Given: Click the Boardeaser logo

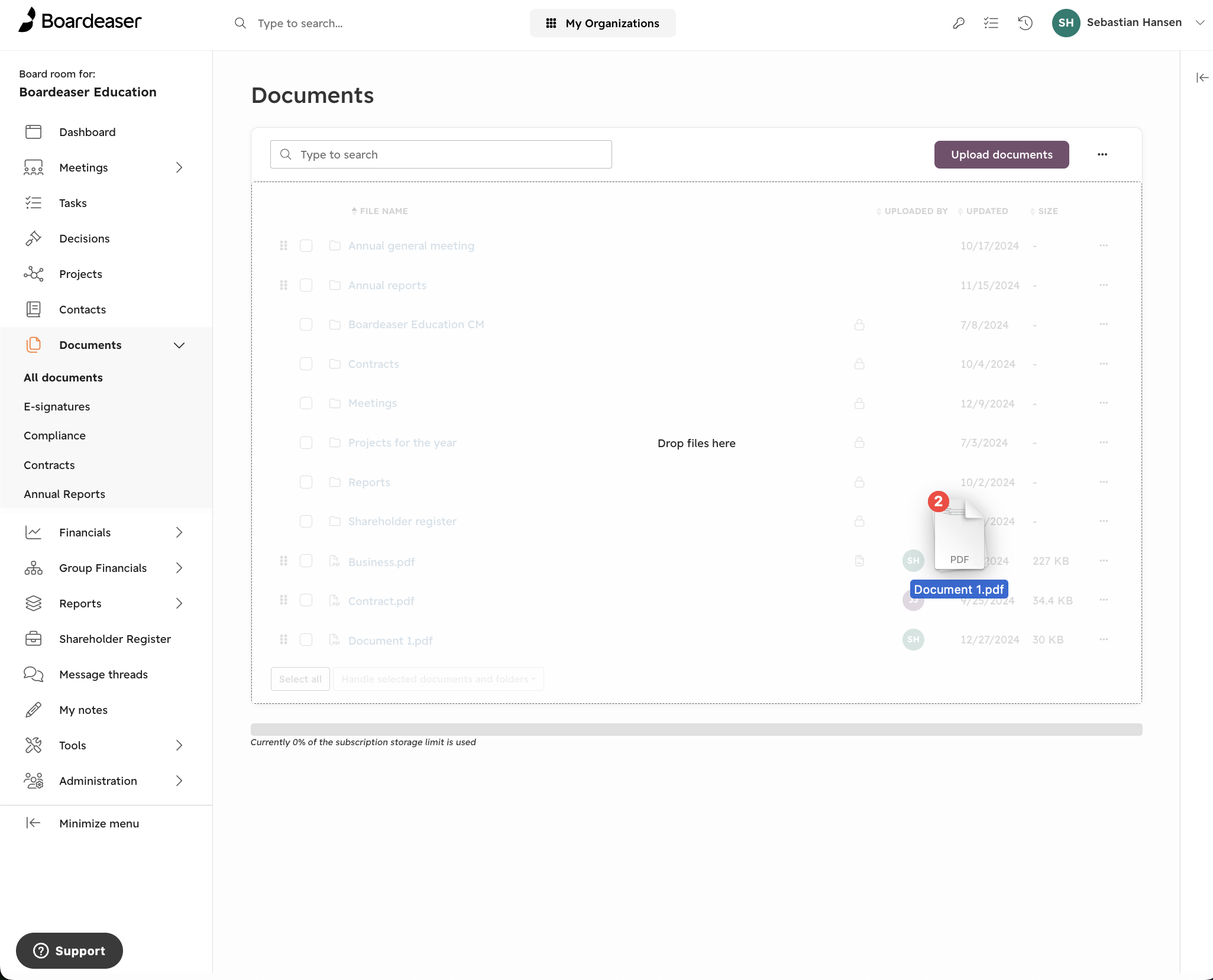Looking at the screenshot, I should click(x=80, y=21).
